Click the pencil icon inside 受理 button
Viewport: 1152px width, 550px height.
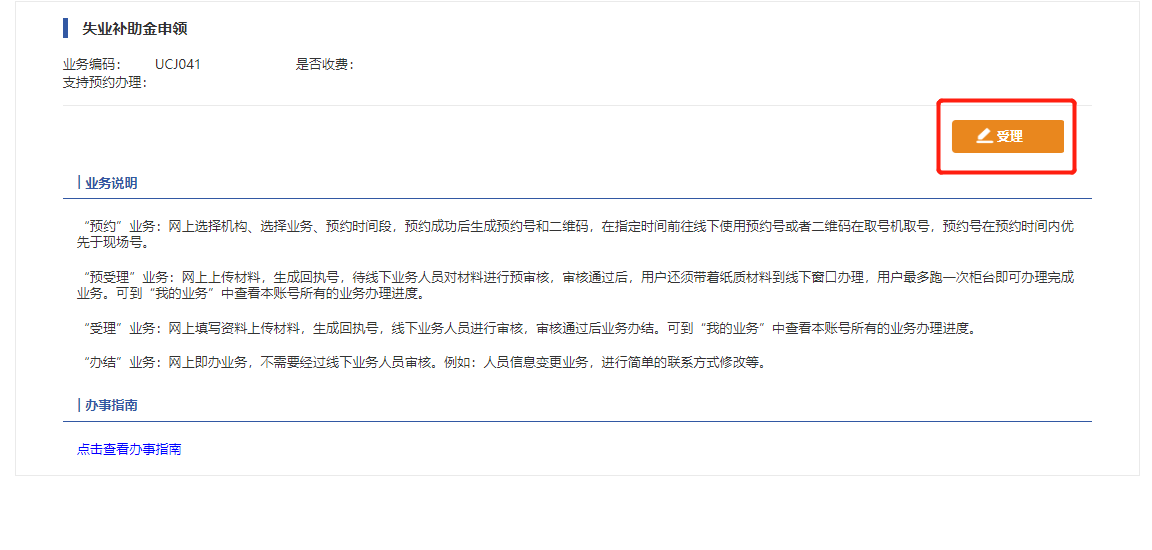[984, 137]
